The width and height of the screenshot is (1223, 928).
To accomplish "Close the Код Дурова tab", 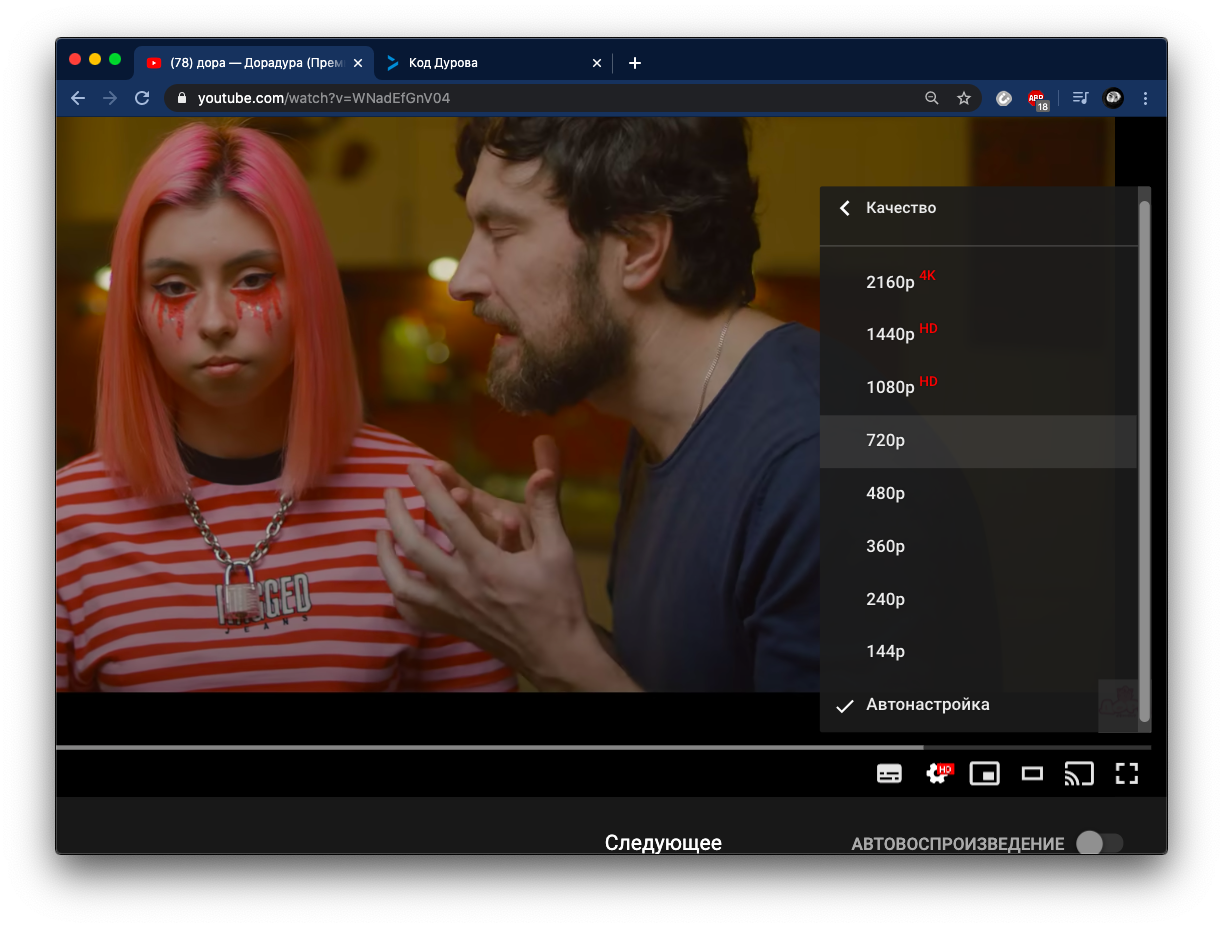I will [x=597, y=63].
